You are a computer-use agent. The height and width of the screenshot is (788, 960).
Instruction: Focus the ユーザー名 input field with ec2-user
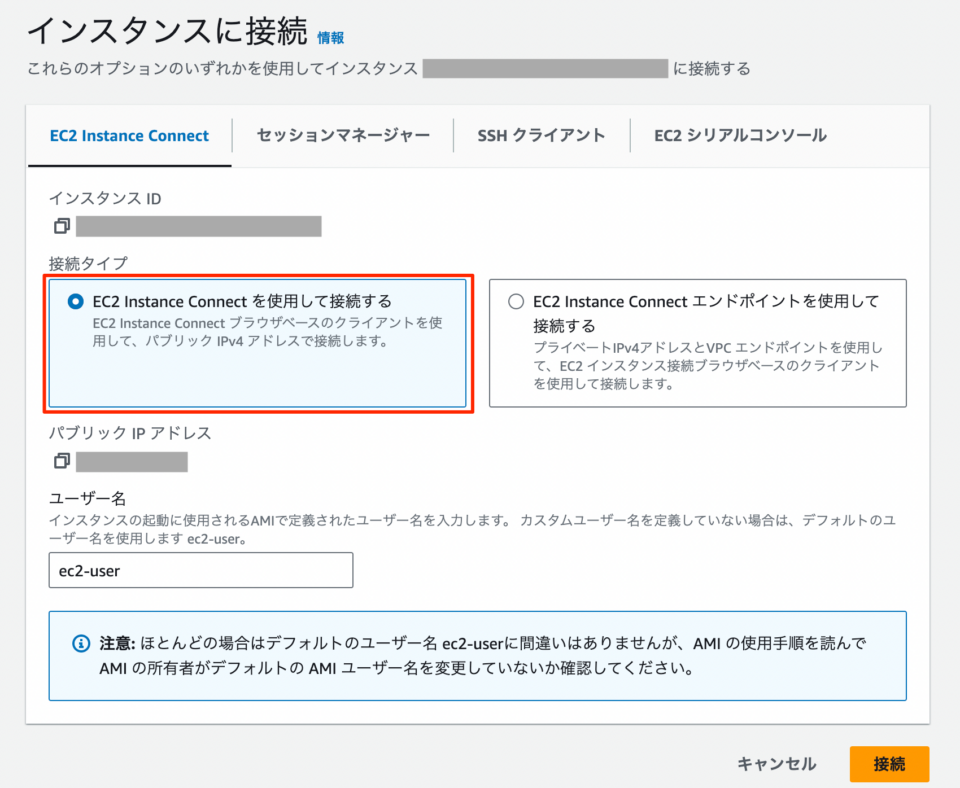tap(201, 570)
